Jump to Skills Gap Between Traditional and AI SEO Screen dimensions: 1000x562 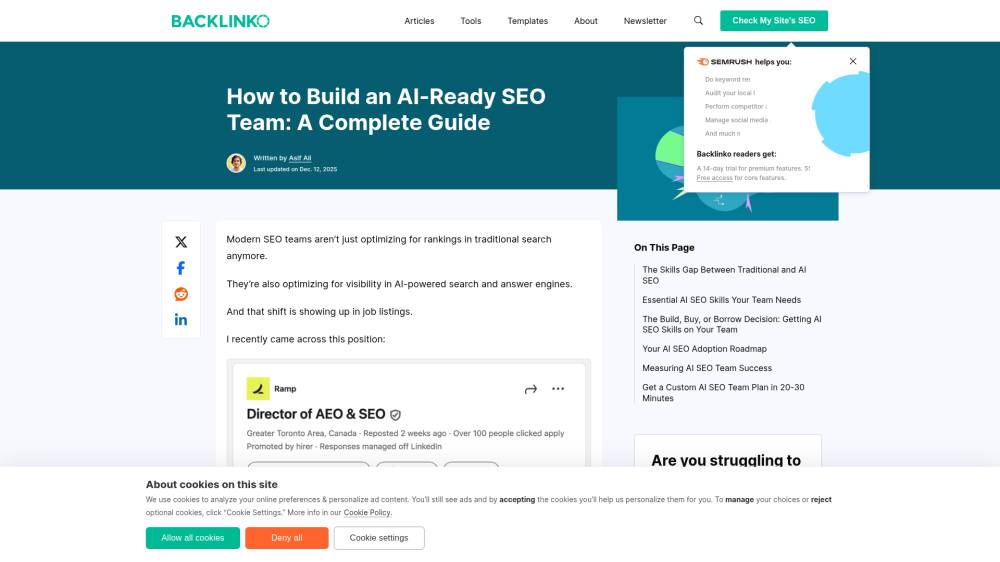tap(724, 275)
